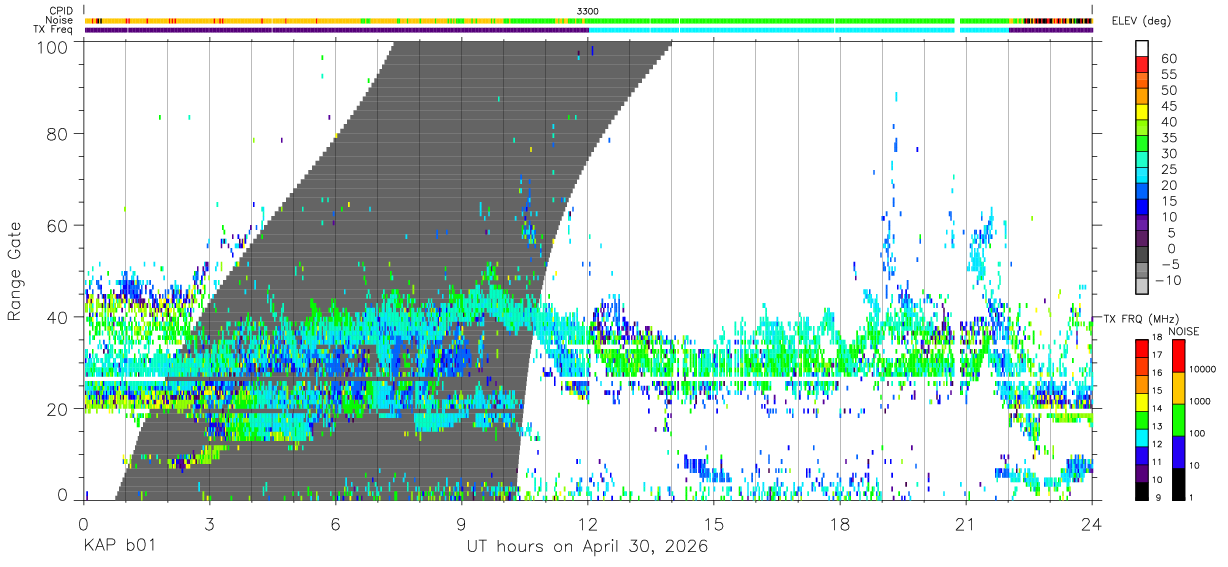Screen dimensions: 1228x567
Task: Click the TX Freq row label
Action: click(54, 29)
